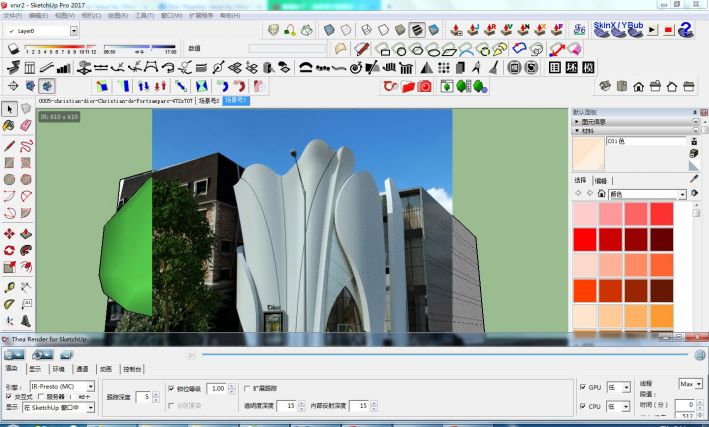This screenshot has width=709, height=427.
Task: Click the third Thea save image button
Action: coord(66,355)
